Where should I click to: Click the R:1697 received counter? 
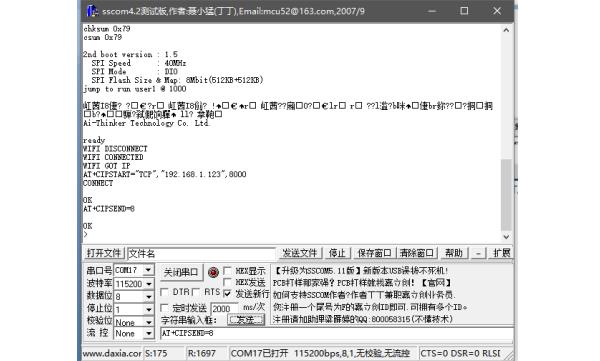coord(201,353)
